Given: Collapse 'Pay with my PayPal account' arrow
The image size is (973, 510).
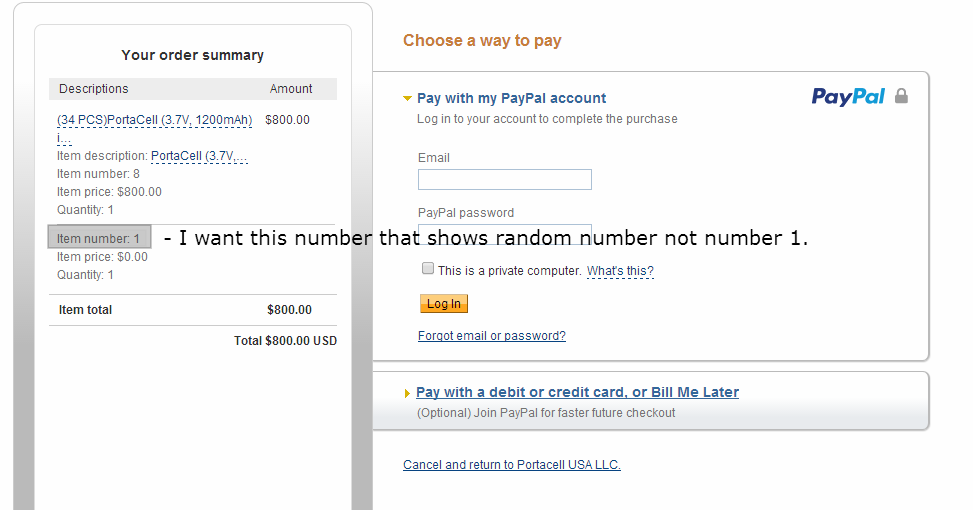Looking at the screenshot, I should point(407,99).
